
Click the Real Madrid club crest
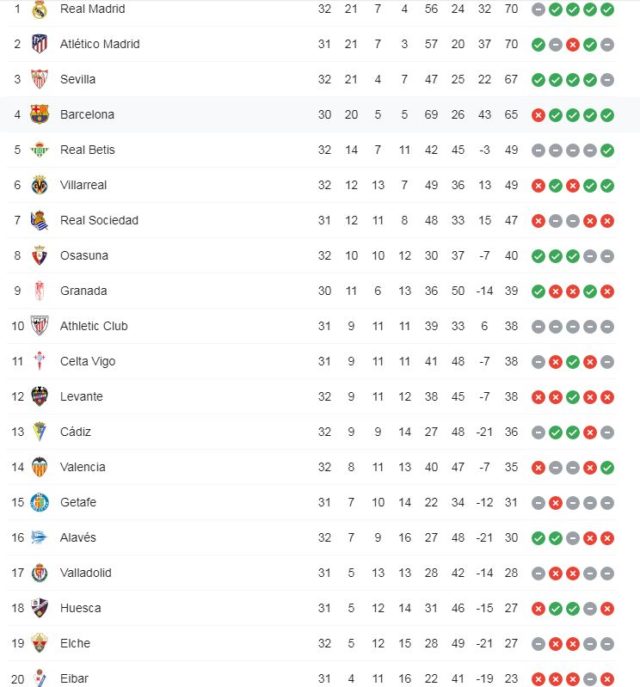[x=39, y=9]
